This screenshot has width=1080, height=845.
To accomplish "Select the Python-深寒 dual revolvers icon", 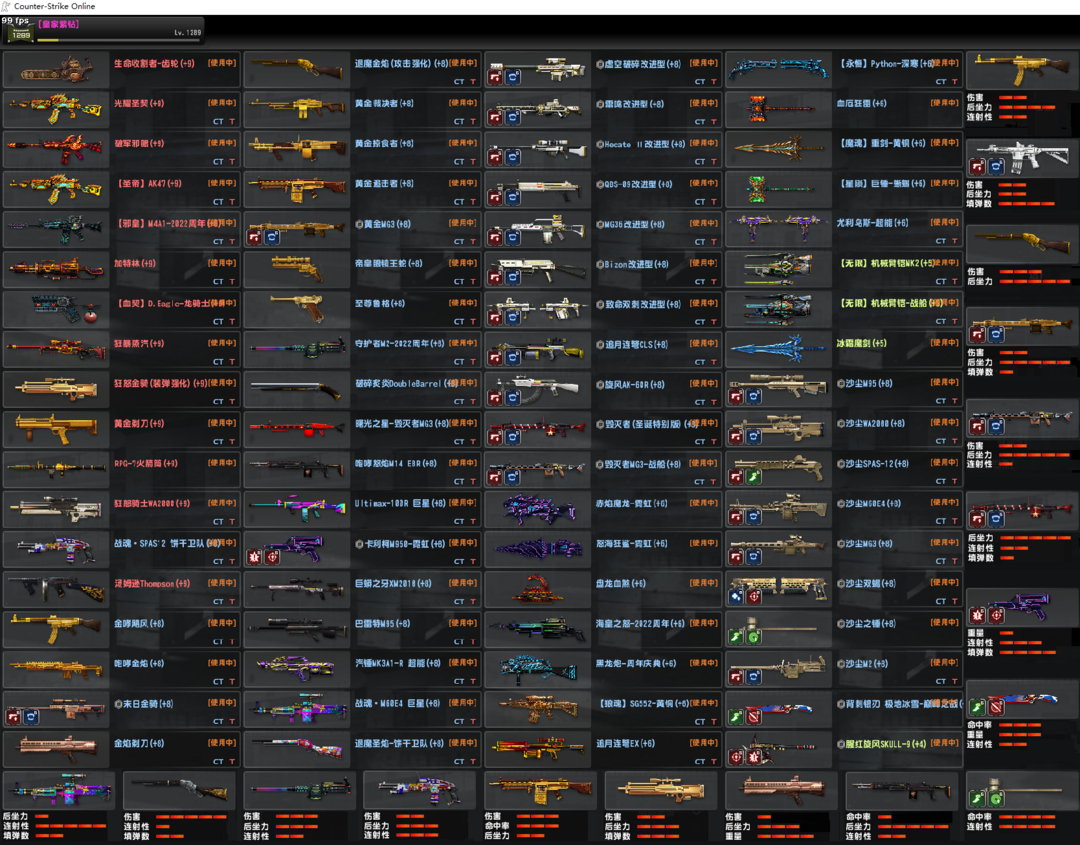I will [778, 69].
